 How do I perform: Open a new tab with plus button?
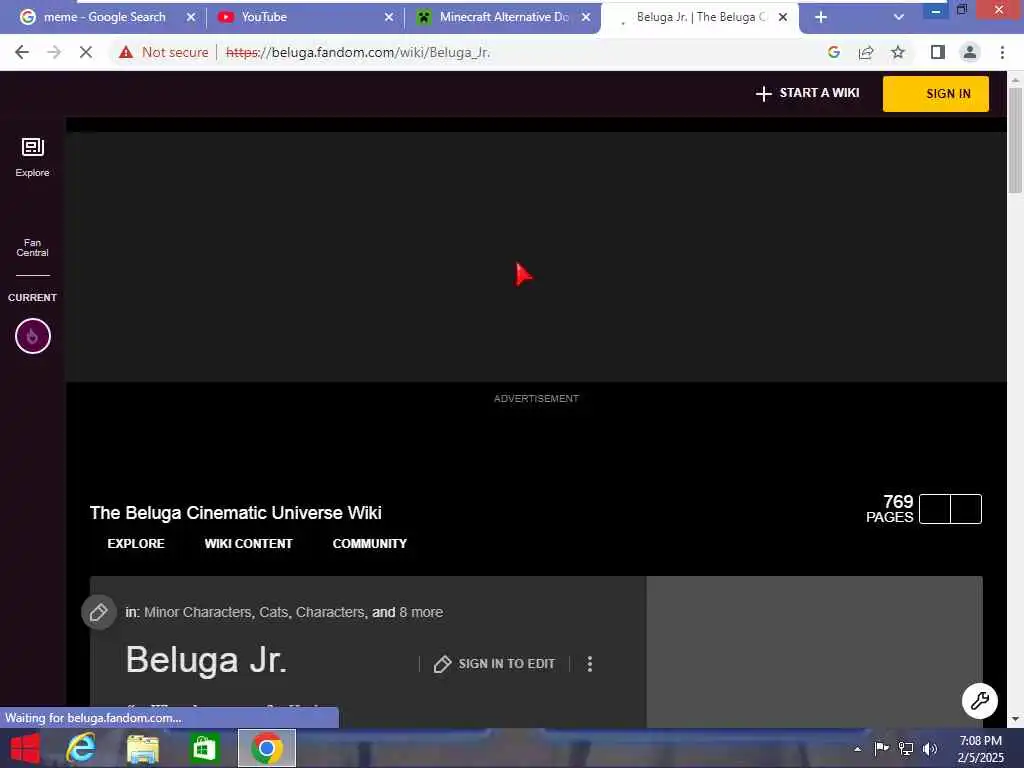coord(821,17)
